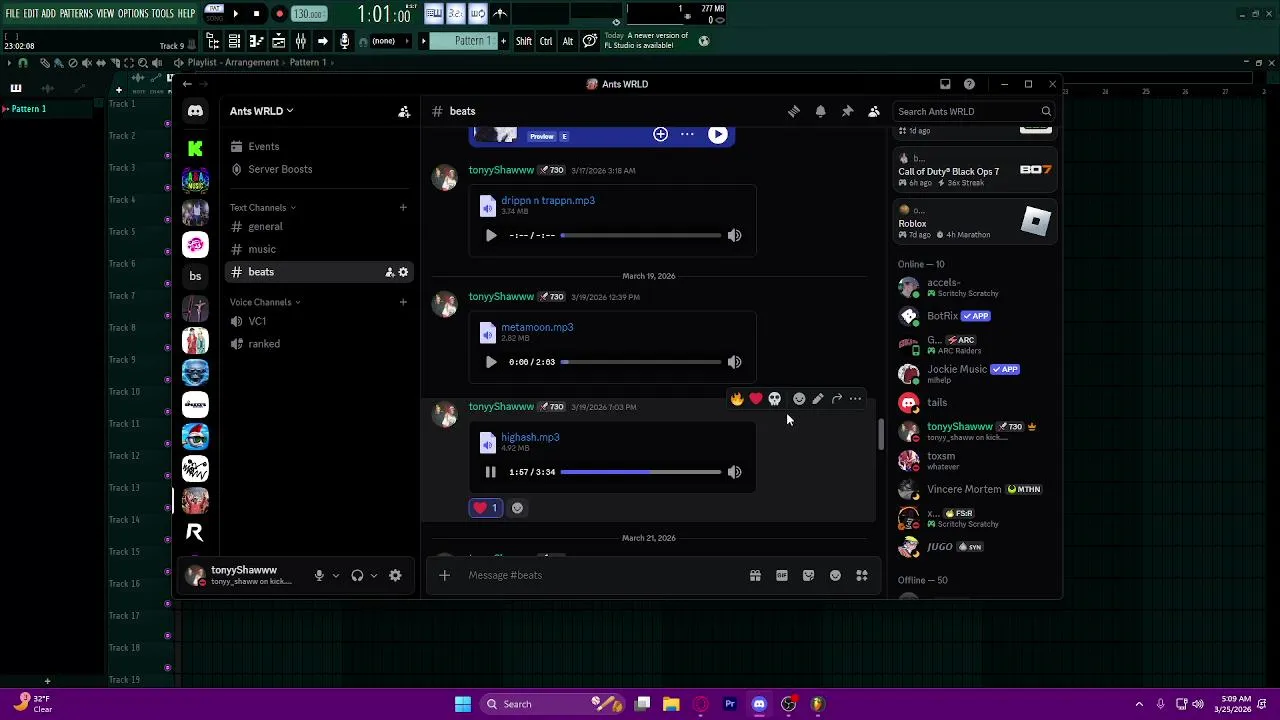Open the highash.mp3 file link
The height and width of the screenshot is (720, 1280).
click(x=530, y=437)
